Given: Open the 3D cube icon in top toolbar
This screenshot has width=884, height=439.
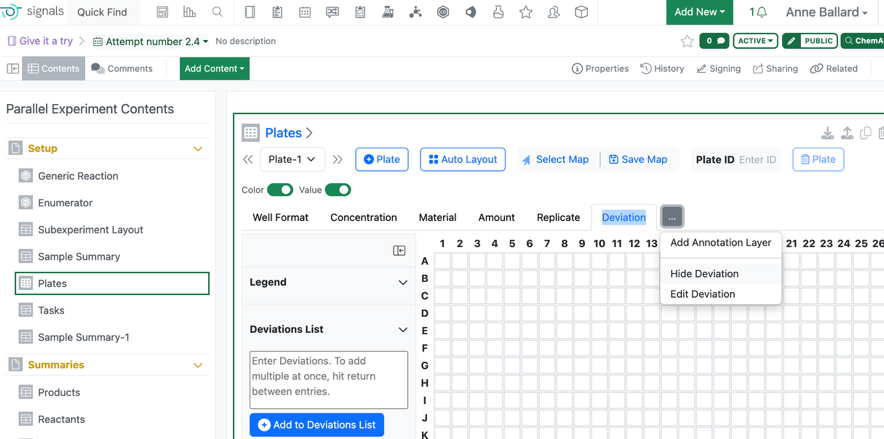Looking at the screenshot, I should 581,12.
